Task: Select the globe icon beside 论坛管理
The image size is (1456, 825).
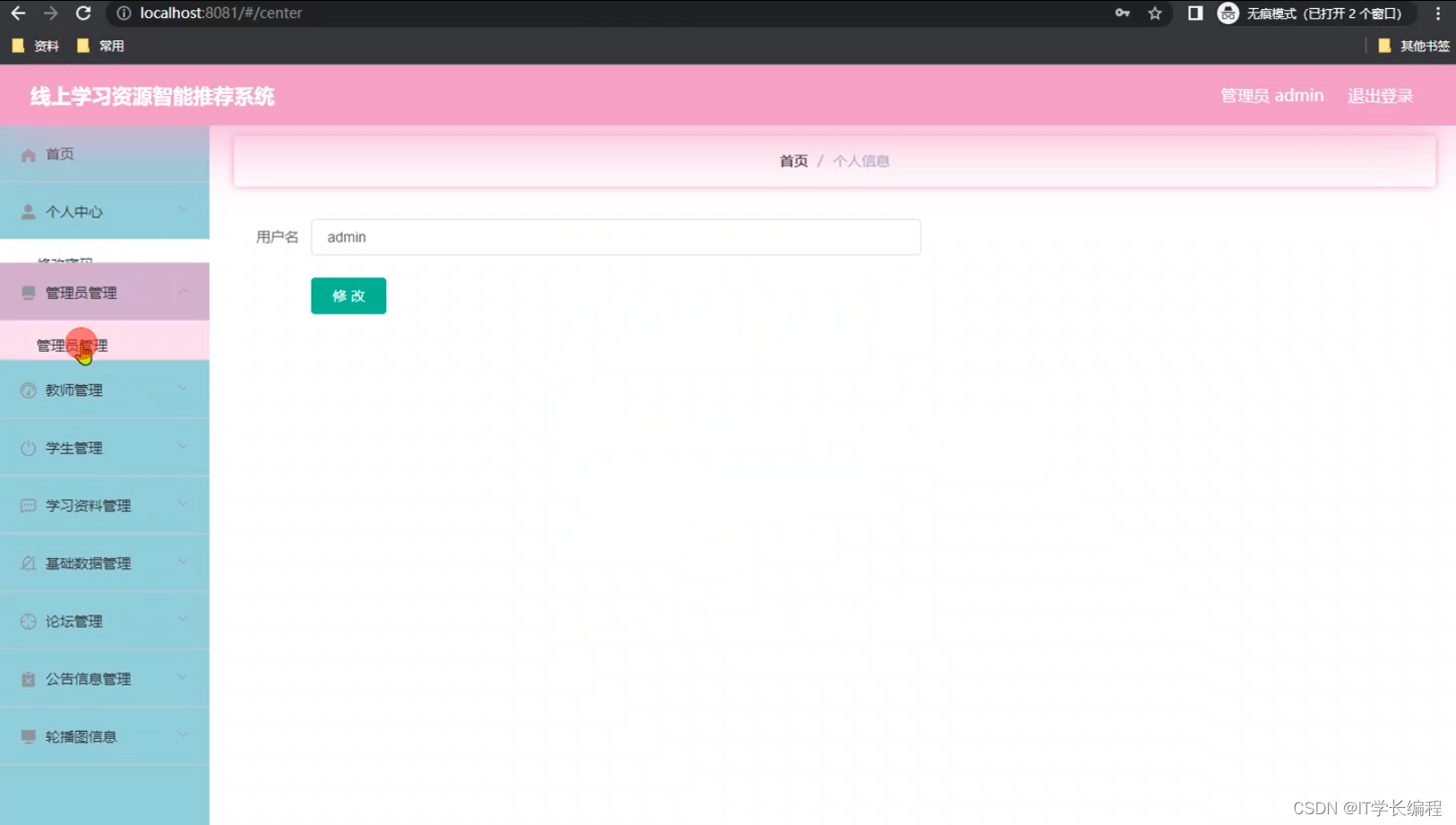Action: [x=27, y=621]
